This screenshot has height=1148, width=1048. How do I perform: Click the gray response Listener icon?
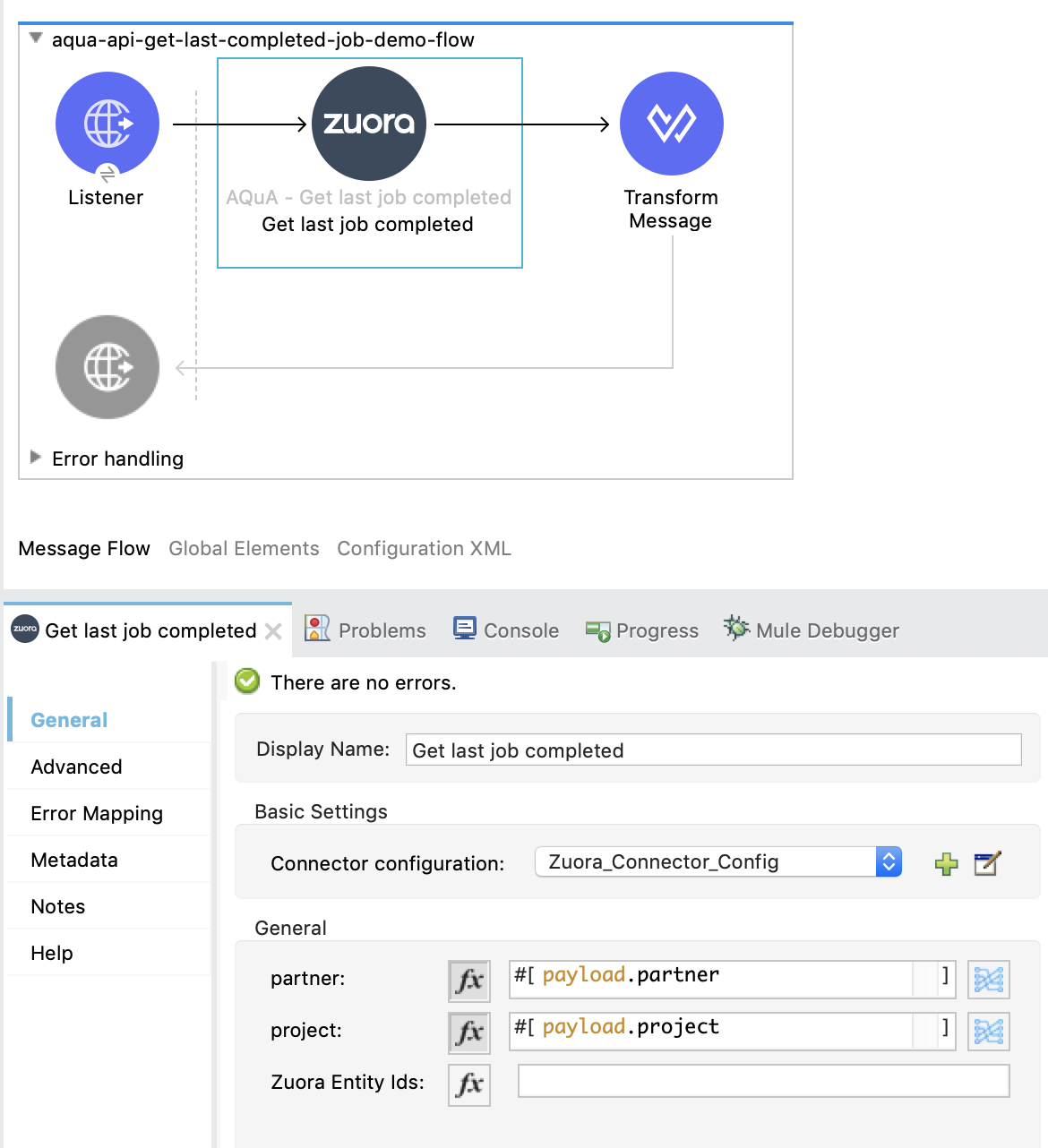tap(107, 366)
